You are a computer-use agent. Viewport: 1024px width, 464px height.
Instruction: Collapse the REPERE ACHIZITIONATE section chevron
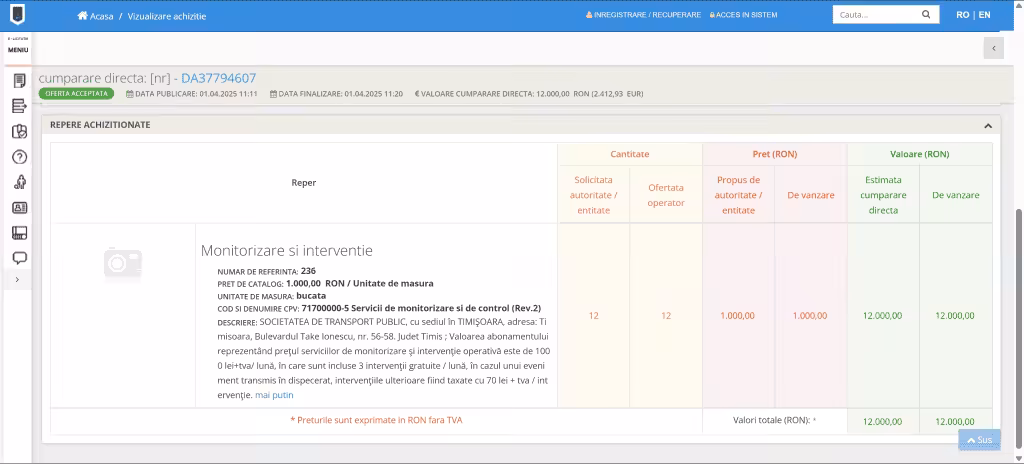(988, 125)
